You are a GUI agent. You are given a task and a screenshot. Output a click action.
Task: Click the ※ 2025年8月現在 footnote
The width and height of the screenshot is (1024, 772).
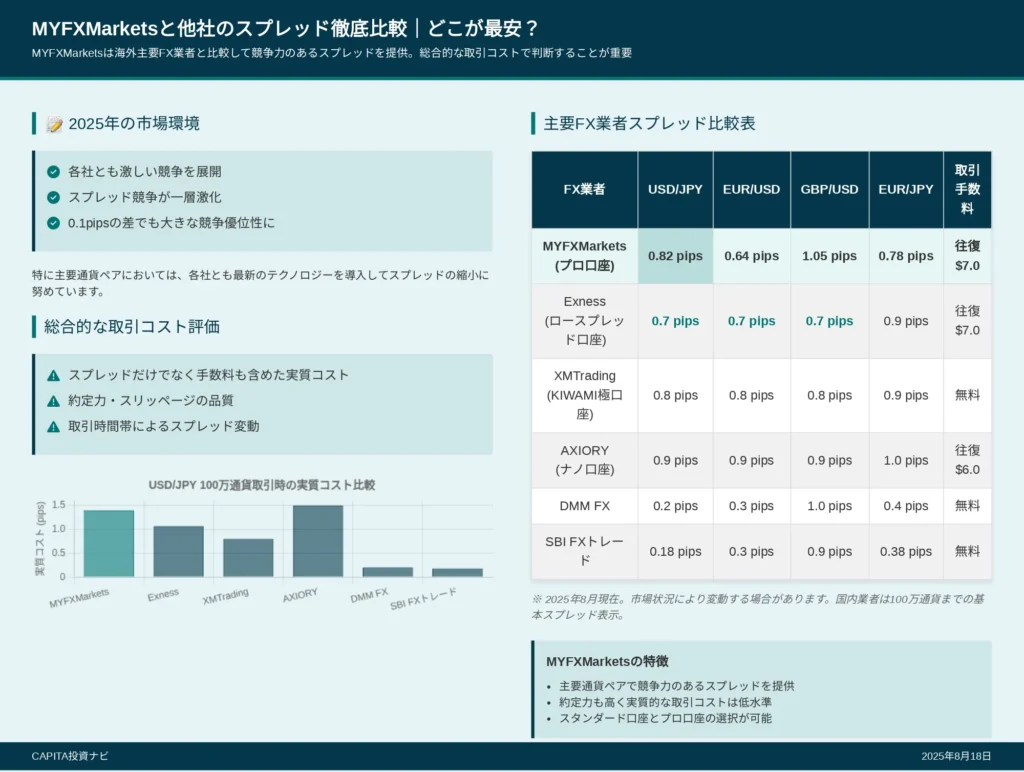[758, 607]
